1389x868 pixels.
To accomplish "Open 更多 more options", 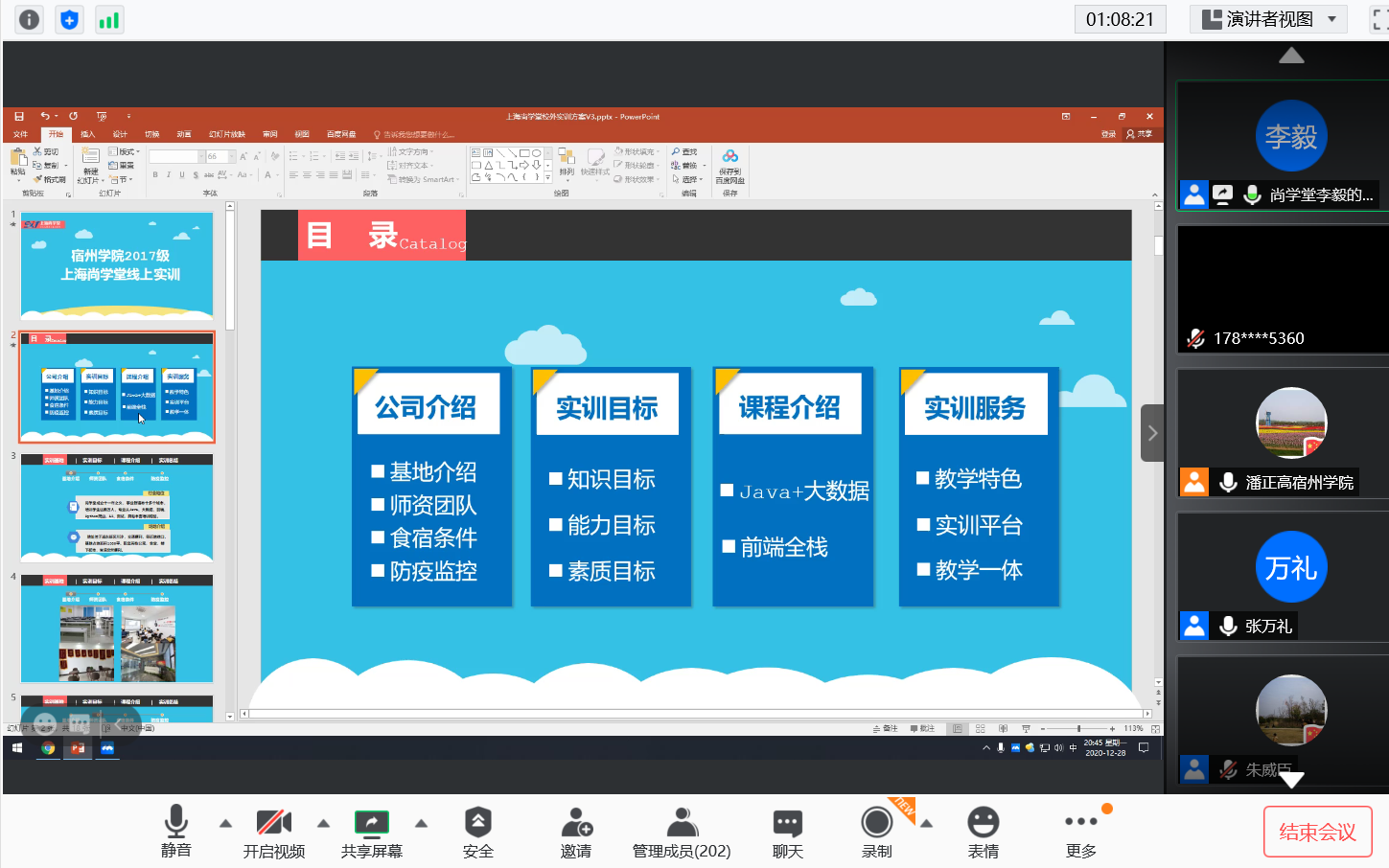I will coord(1080,832).
